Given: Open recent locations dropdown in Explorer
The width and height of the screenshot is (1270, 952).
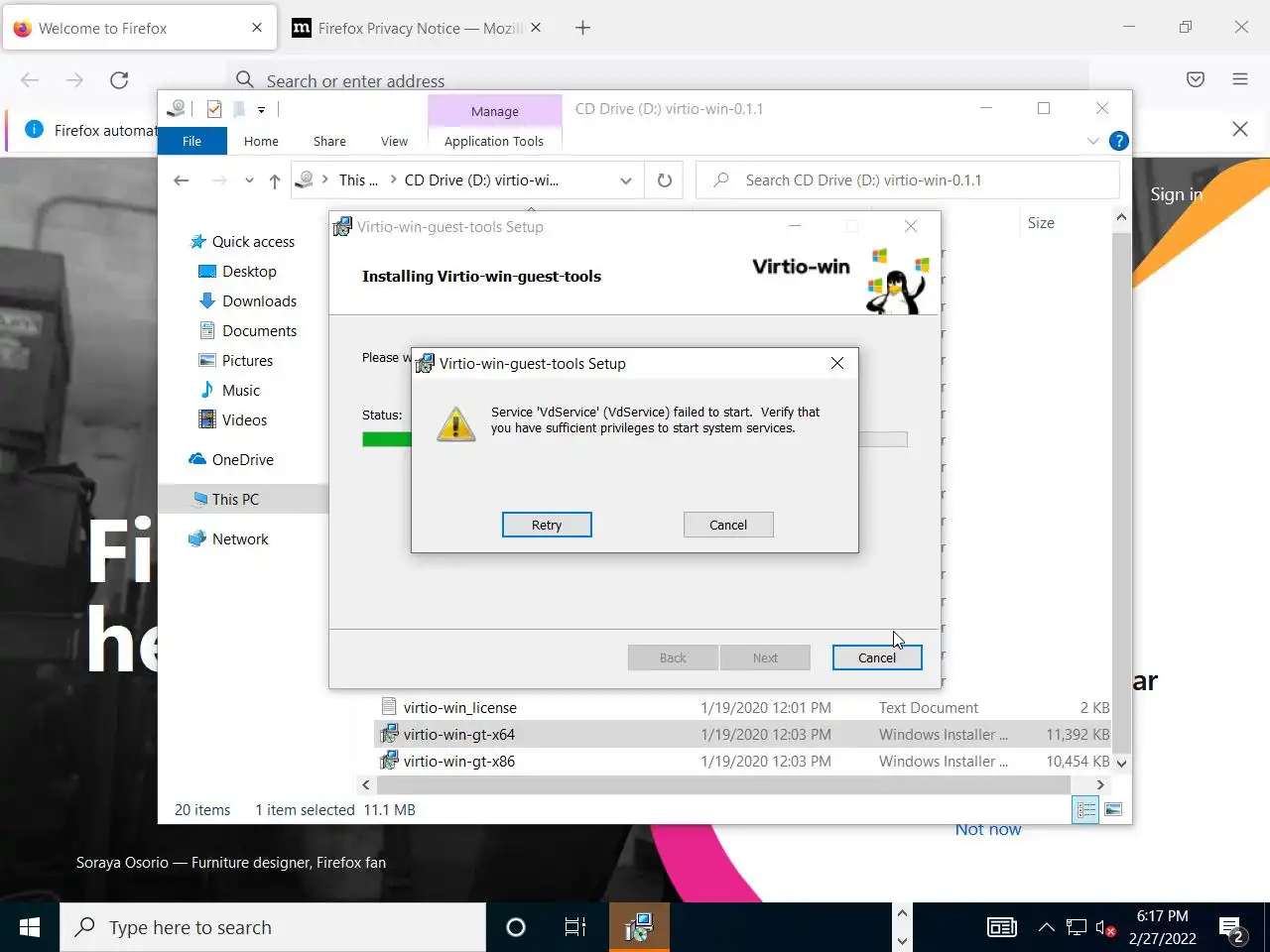Looking at the screenshot, I should pyautogui.click(x=249, y=180).
